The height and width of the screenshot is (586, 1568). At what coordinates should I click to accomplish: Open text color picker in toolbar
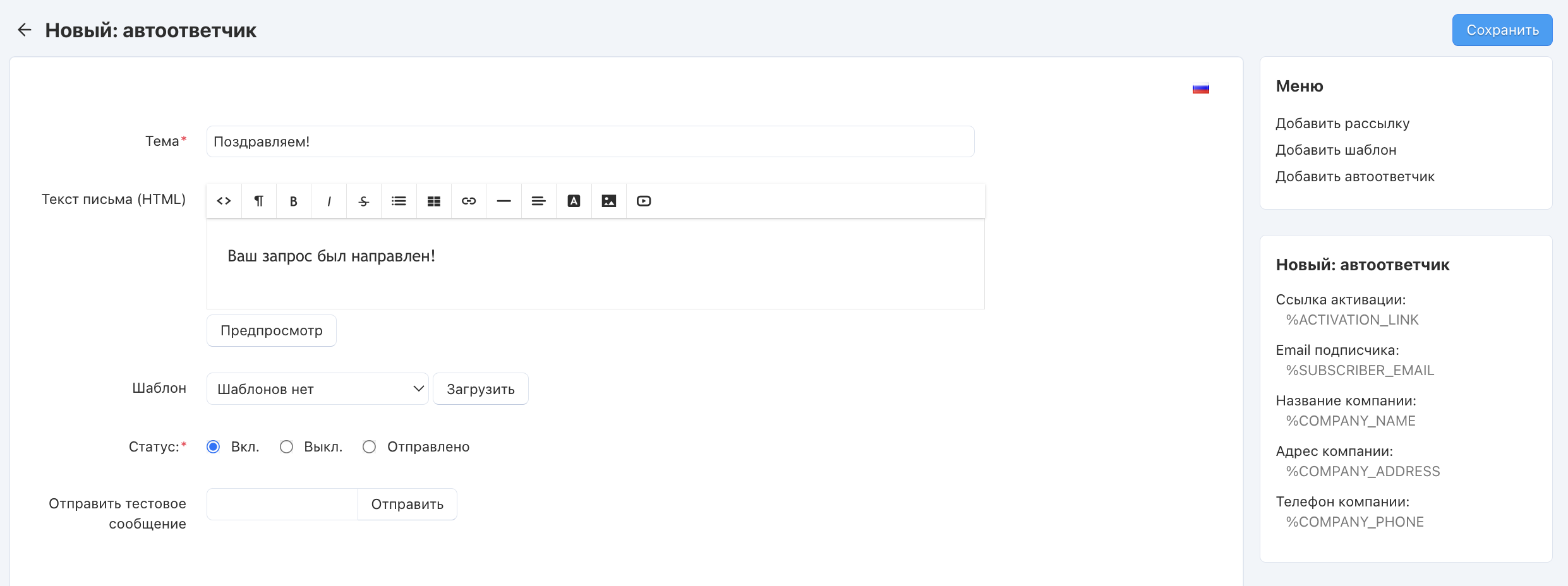tap(574, 201)
